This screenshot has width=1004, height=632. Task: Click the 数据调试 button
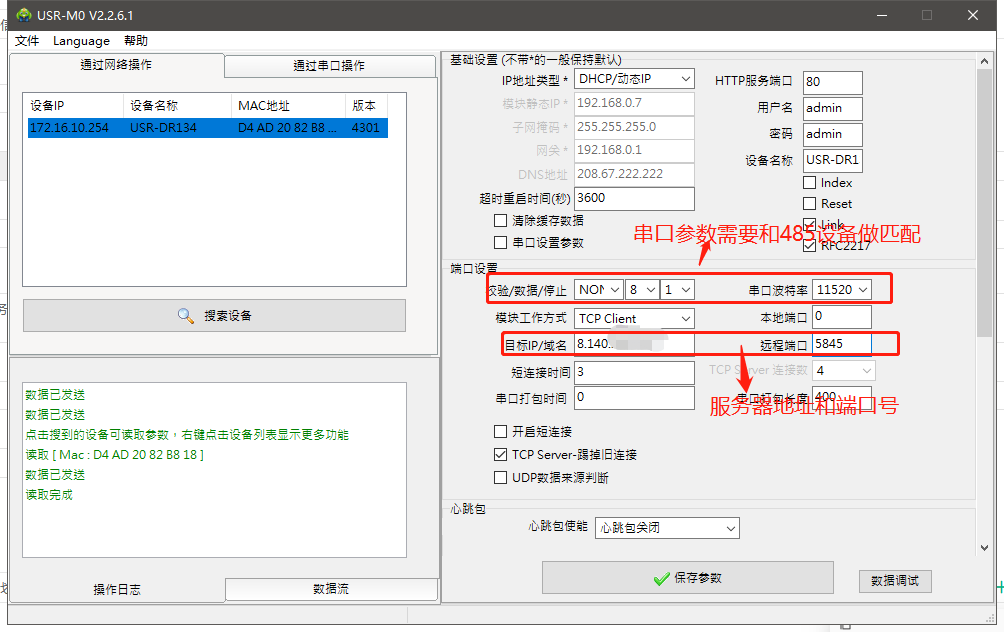point(895,581)
